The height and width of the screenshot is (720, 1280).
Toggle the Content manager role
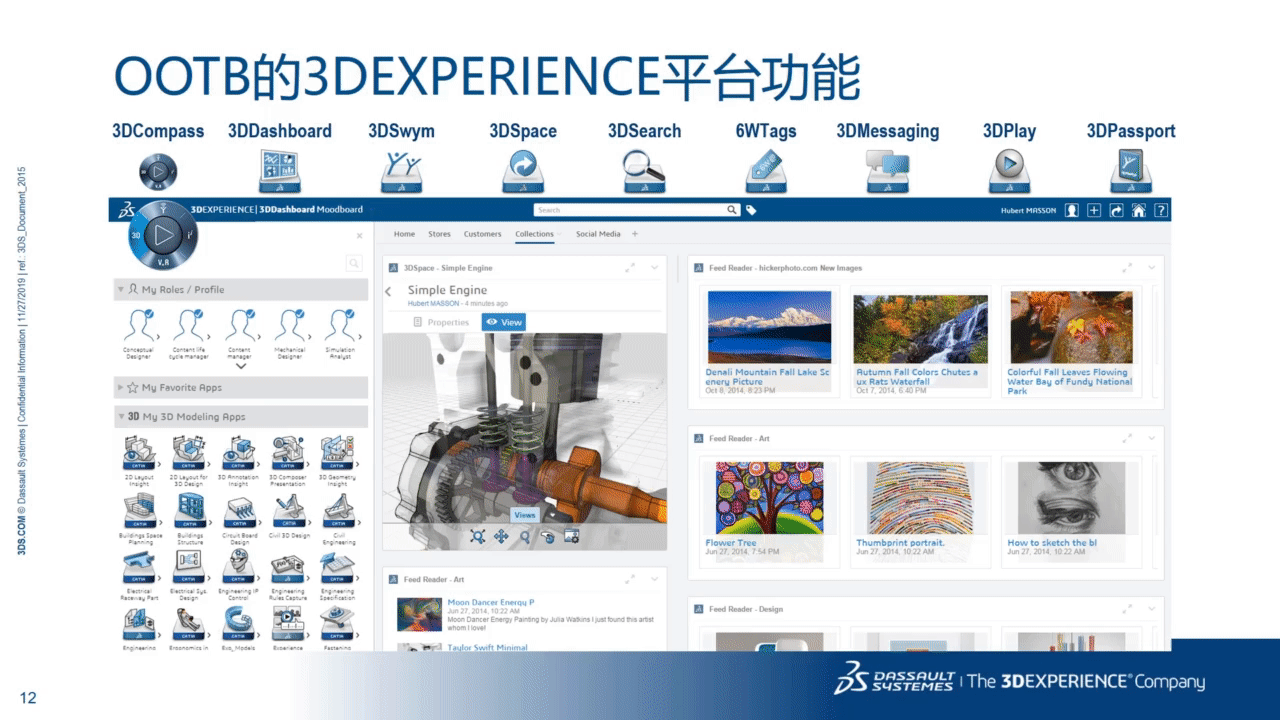click(239, 333)
